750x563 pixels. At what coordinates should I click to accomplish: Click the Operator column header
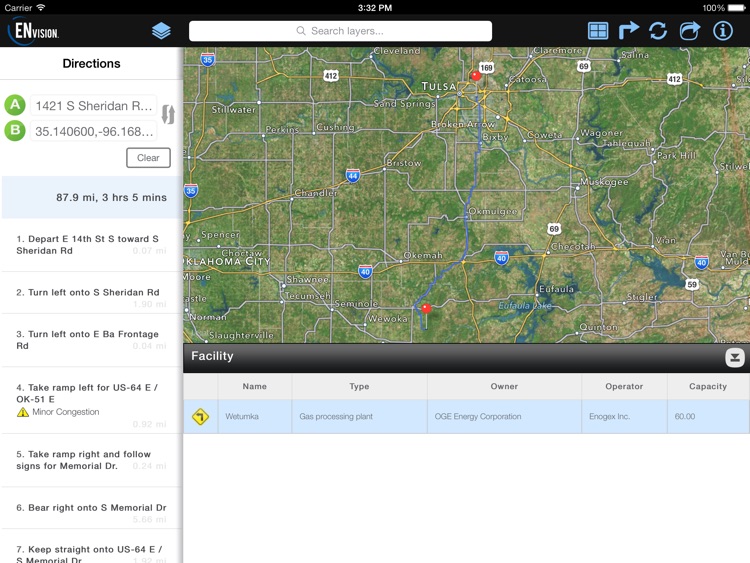624,386
